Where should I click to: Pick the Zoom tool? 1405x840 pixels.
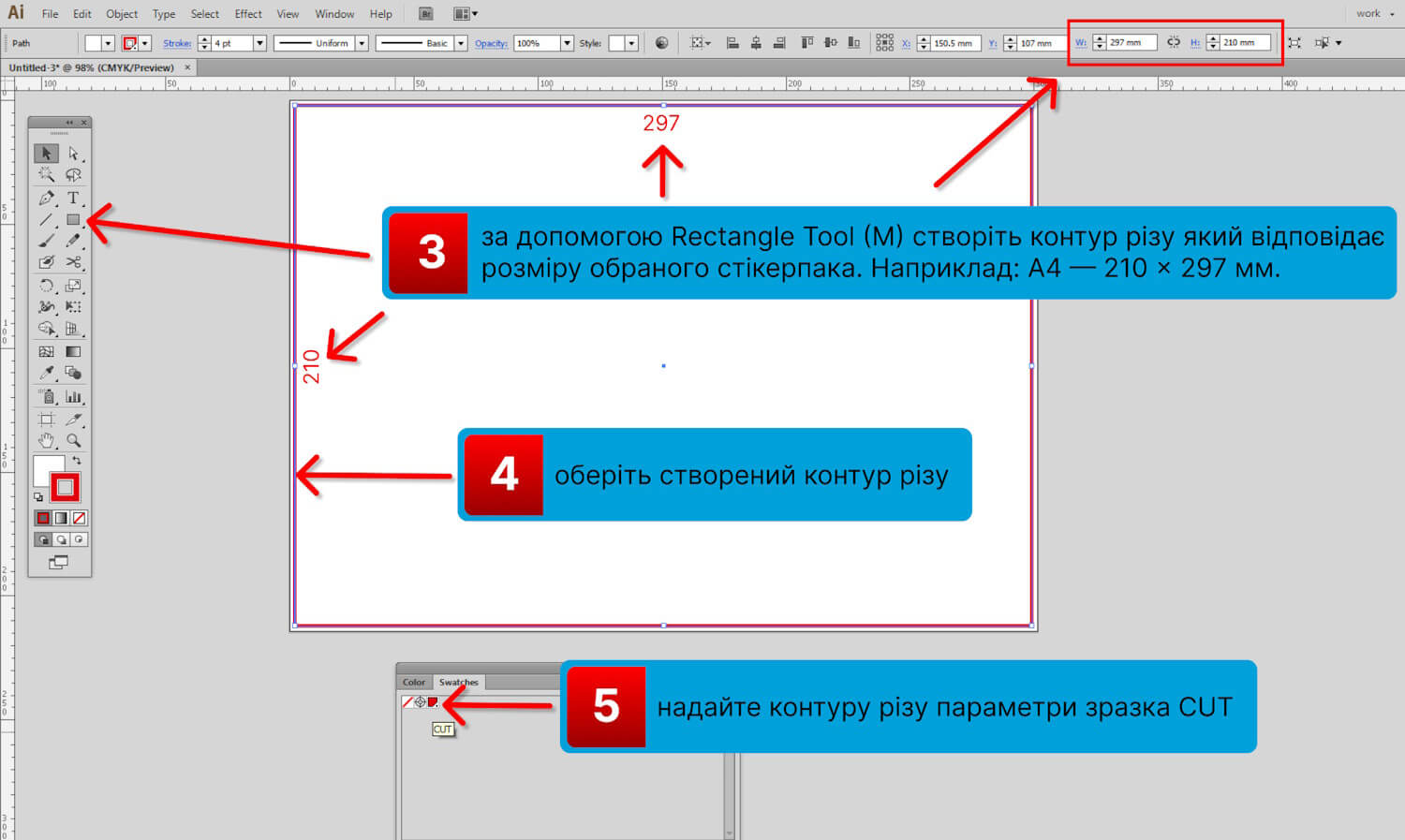[x=73, y=440]
